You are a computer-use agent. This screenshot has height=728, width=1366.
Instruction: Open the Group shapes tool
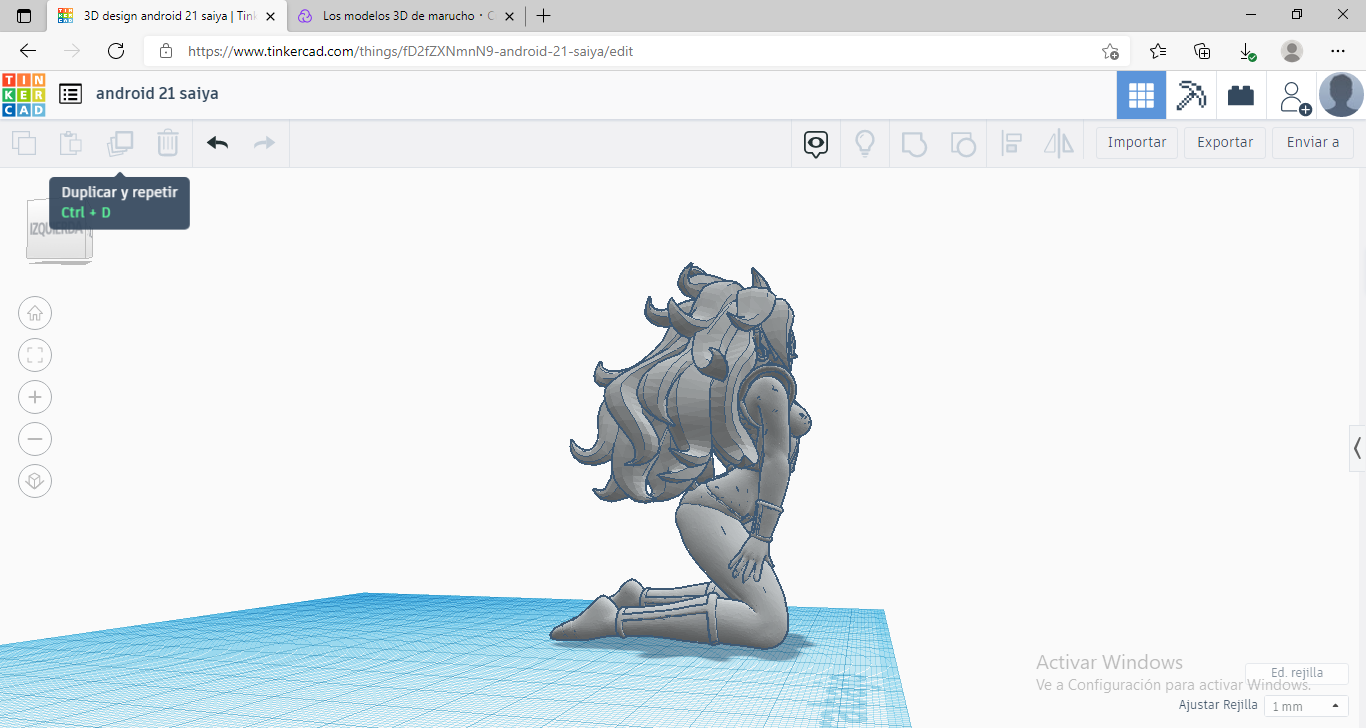[913, 143]
